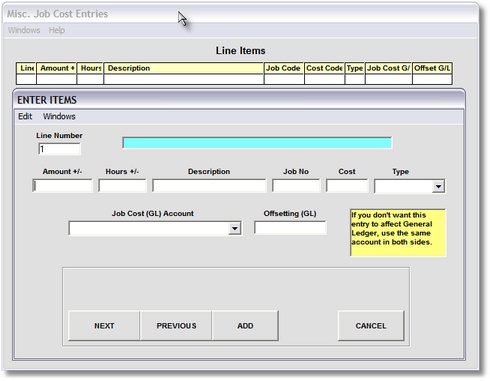Select the Description column header in Line Items
The image size is (490, 381).
[184, 68]
